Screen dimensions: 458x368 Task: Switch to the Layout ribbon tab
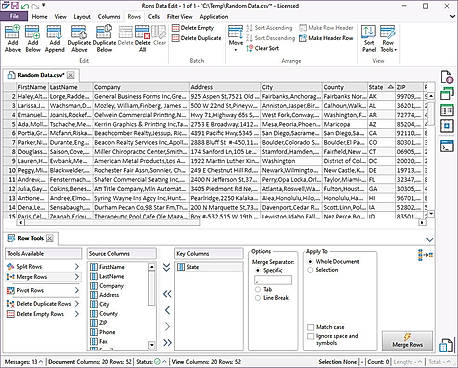point(82,17)
